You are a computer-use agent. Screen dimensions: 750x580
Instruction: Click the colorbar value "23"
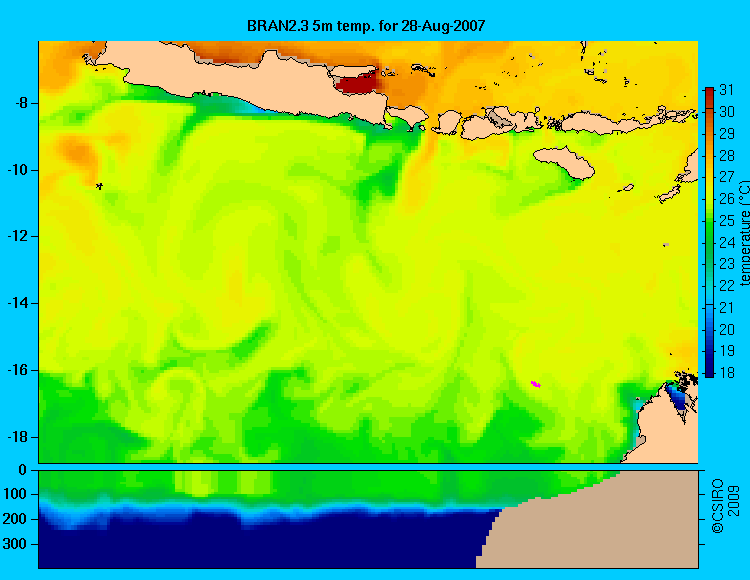(x=727, y=264)
